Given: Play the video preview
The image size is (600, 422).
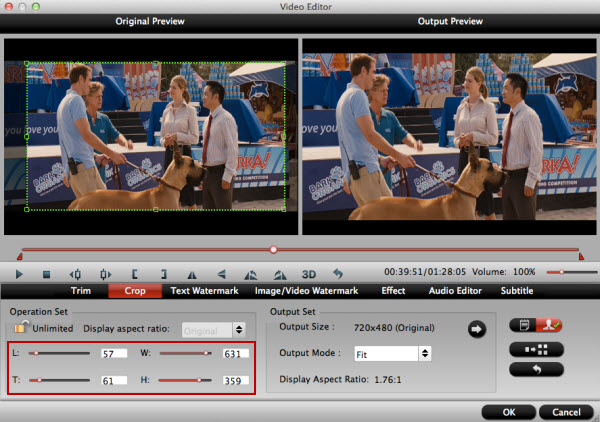Looking at the screenshot, I should (x=19, y=274).
